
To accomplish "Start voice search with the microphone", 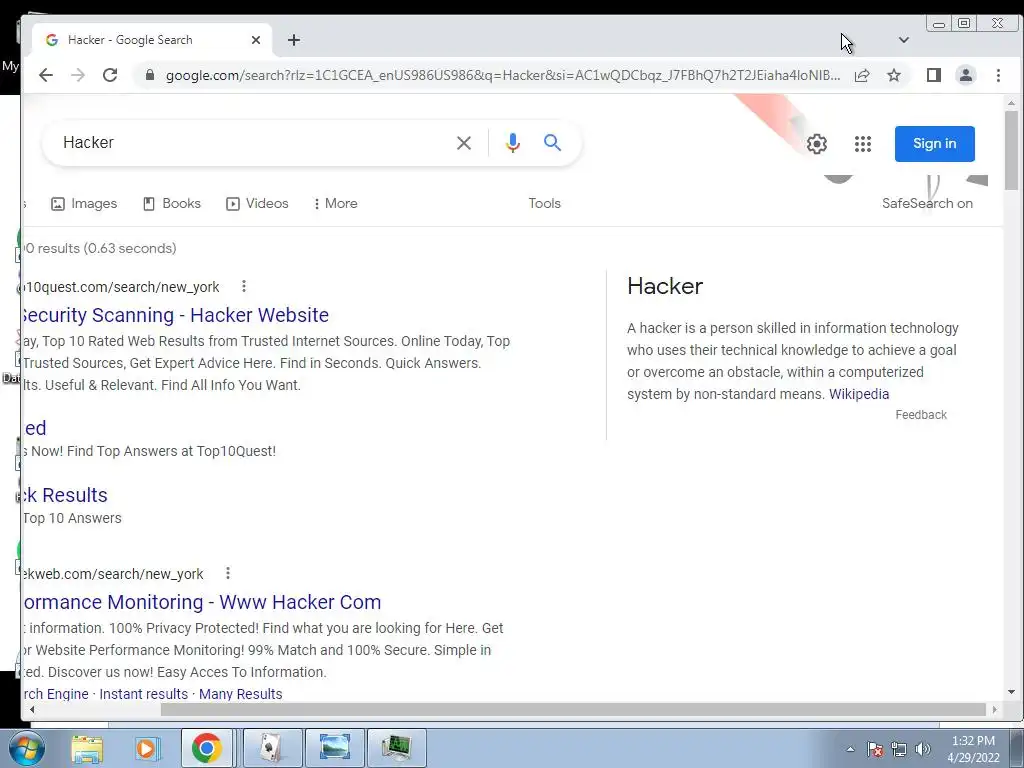I will pyautogui.click(x=513, y=143).
